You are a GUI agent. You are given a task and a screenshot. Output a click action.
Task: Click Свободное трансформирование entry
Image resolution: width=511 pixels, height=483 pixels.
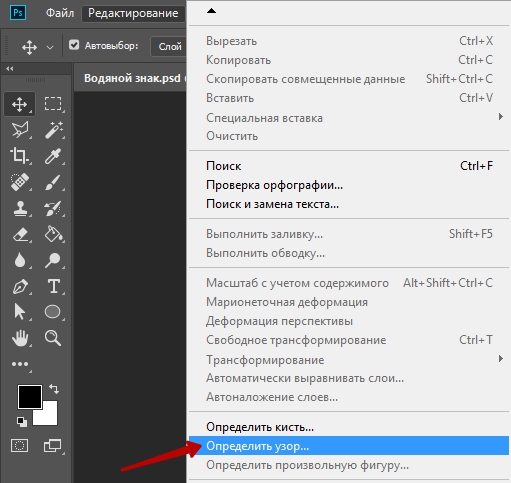tap(349, 340)
